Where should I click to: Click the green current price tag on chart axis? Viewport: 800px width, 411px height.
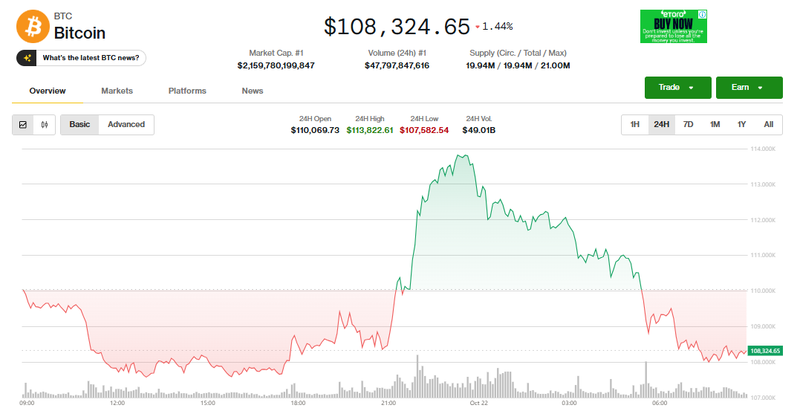pyautogui.click(x=764, y=351)
